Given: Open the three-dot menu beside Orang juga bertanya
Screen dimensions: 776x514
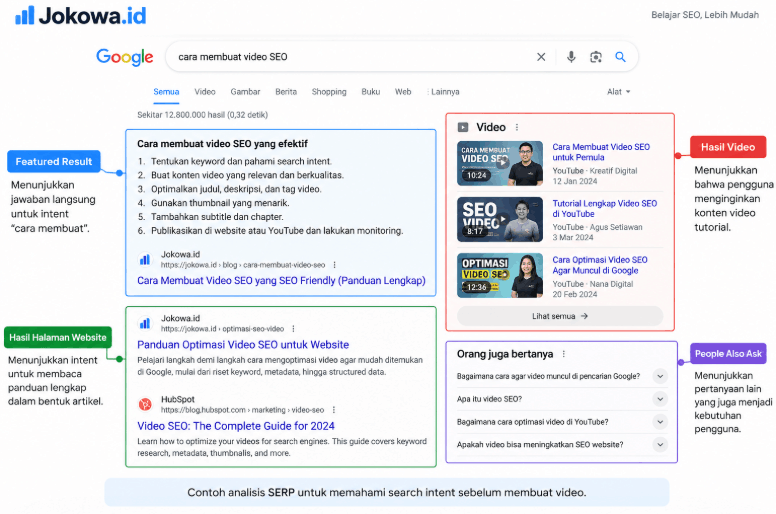Looking at the screenshot, I should pyautogui.click(x=564, y=354).
